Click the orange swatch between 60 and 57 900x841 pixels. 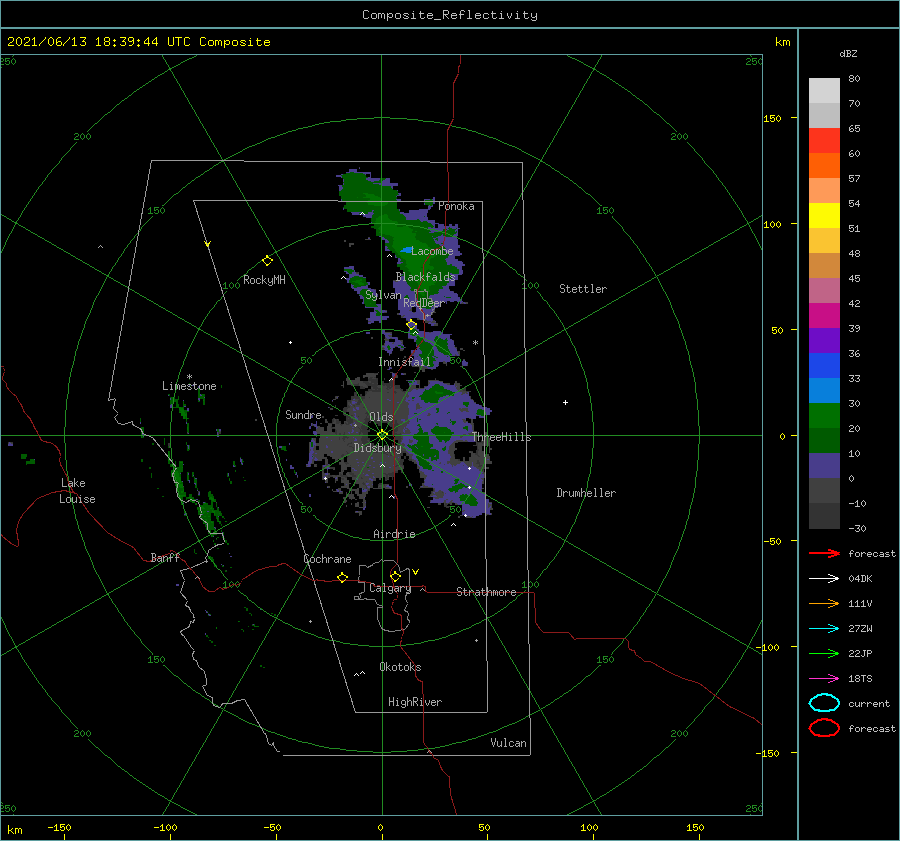[x=824, y=165]
